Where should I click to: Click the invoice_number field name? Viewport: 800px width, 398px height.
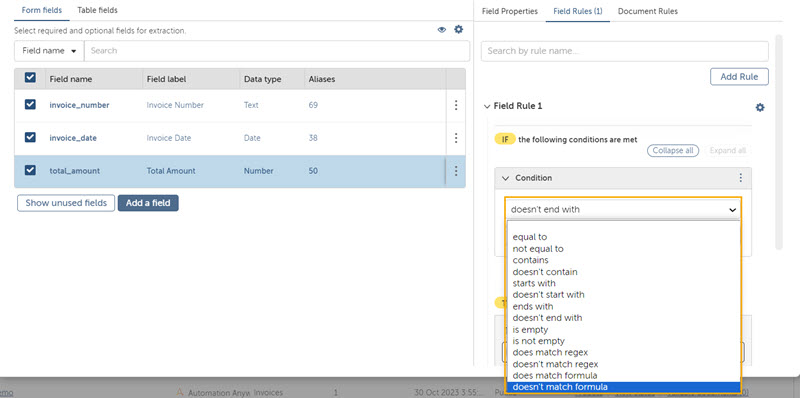[x=79, y=105]
